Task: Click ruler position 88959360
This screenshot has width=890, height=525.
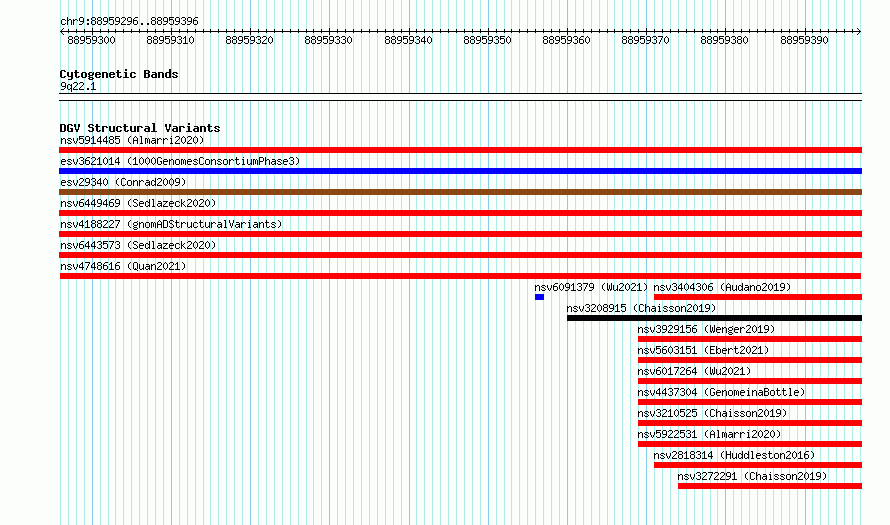Action: click(566, 40)
